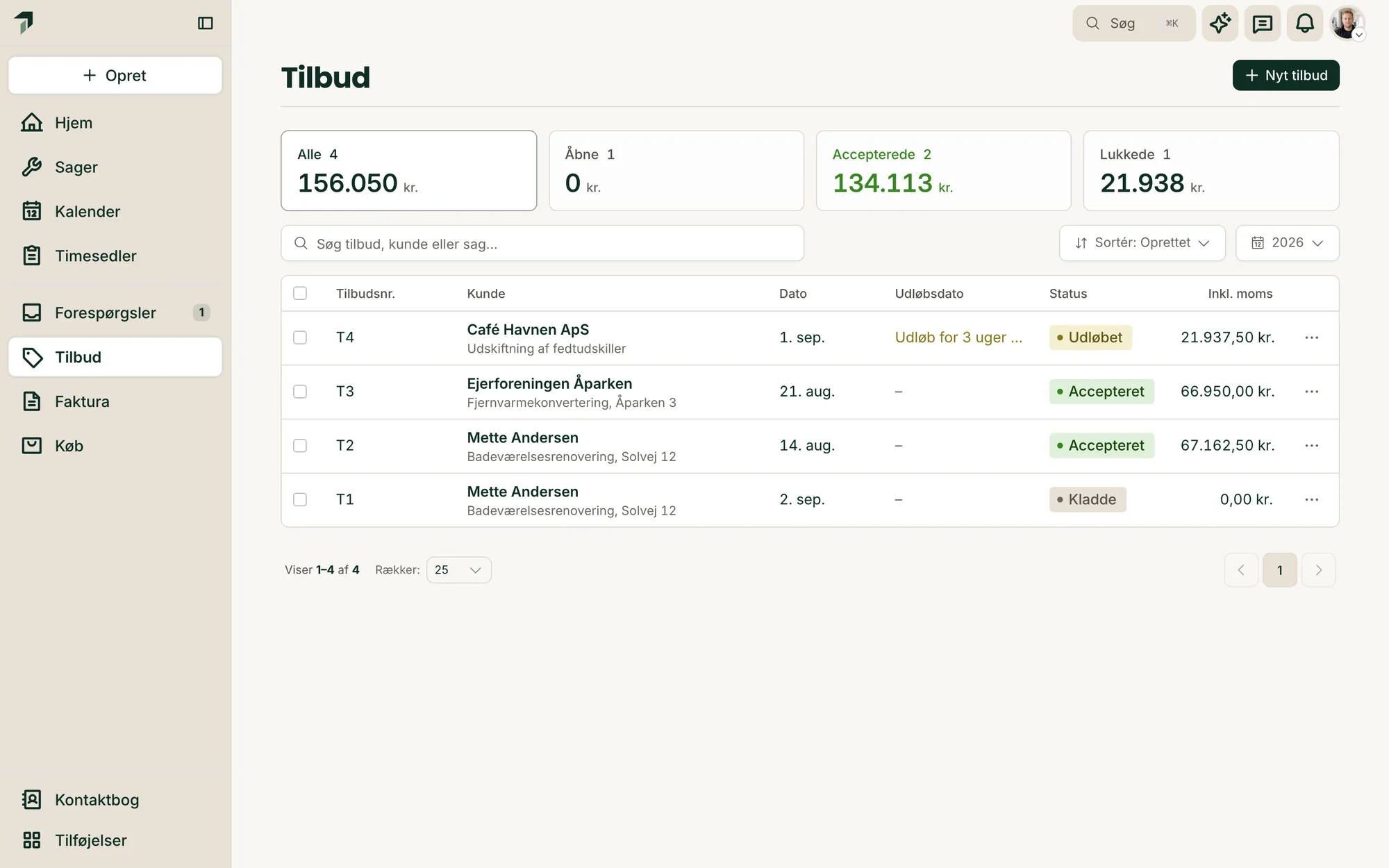Viewport: 1389px width, 868px height.
Task: Change the Rækker rows-per-page dropdown
Action: pyautogui.click(x=458, y=570)
